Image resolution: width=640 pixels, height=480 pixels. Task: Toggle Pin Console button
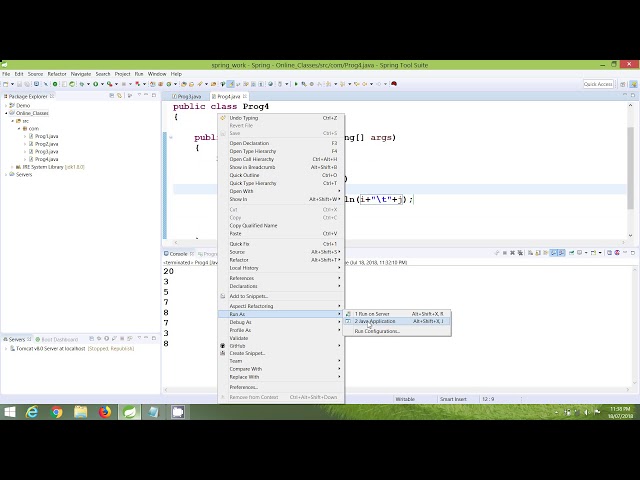(571, 253)
